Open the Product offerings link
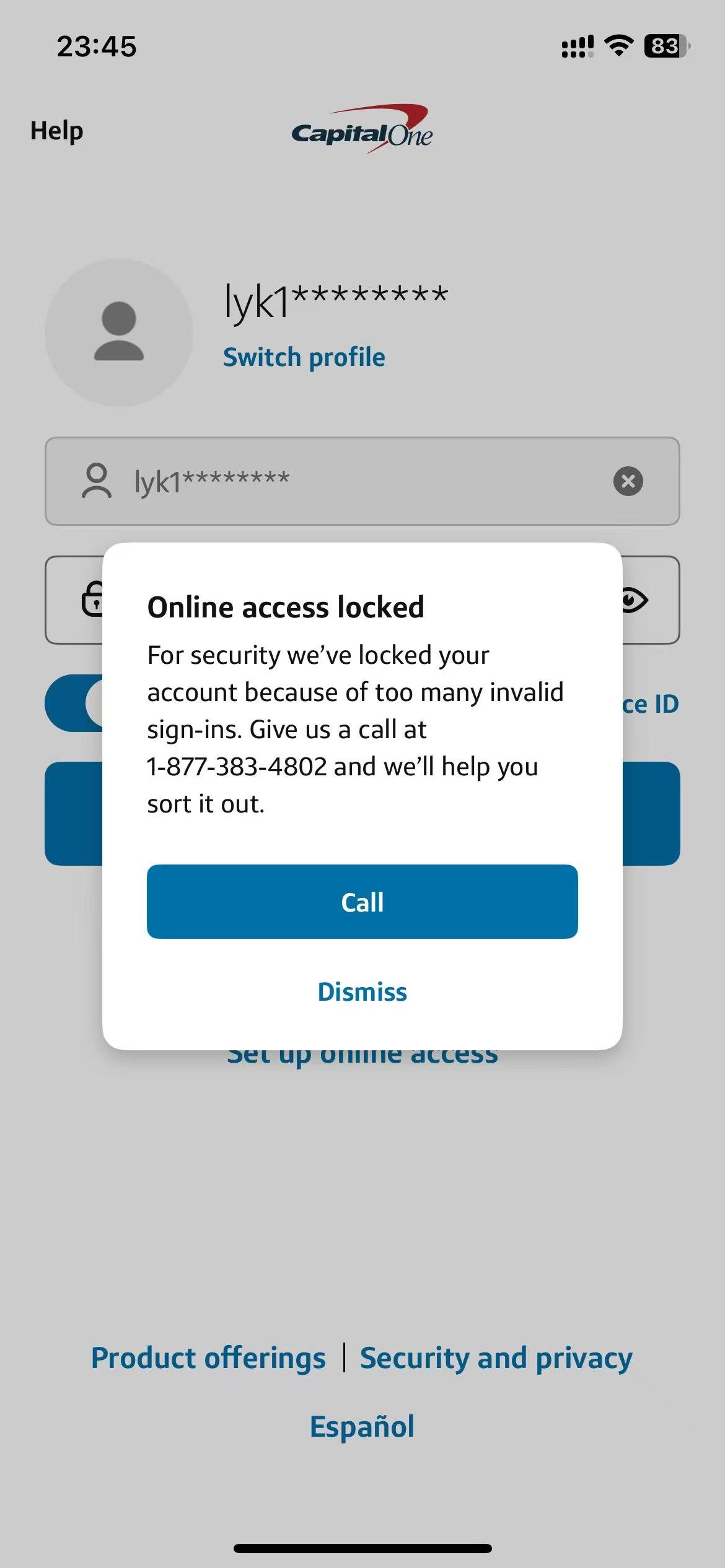Image resolution: width=725 pixels, height=1568 pixels. pyautogui.click(x=208, y=1358)
